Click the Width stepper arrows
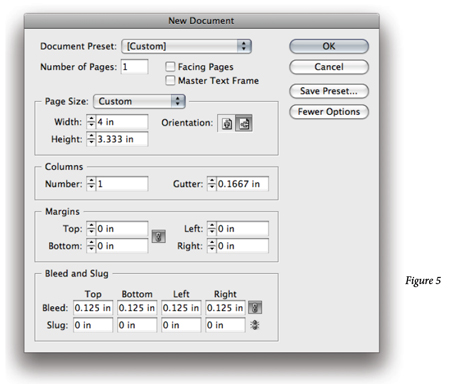Viewport: 450px width, 384px height. (x=91, y=122)
